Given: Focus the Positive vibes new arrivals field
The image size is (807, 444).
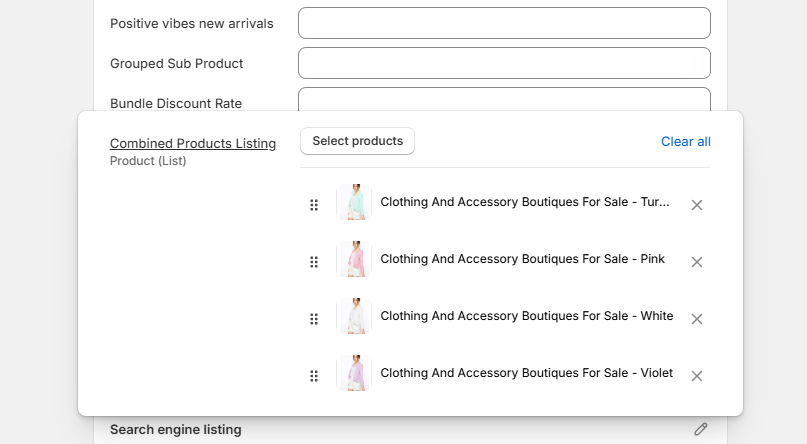Looking at the screenshot, I should tap(504, 23).
